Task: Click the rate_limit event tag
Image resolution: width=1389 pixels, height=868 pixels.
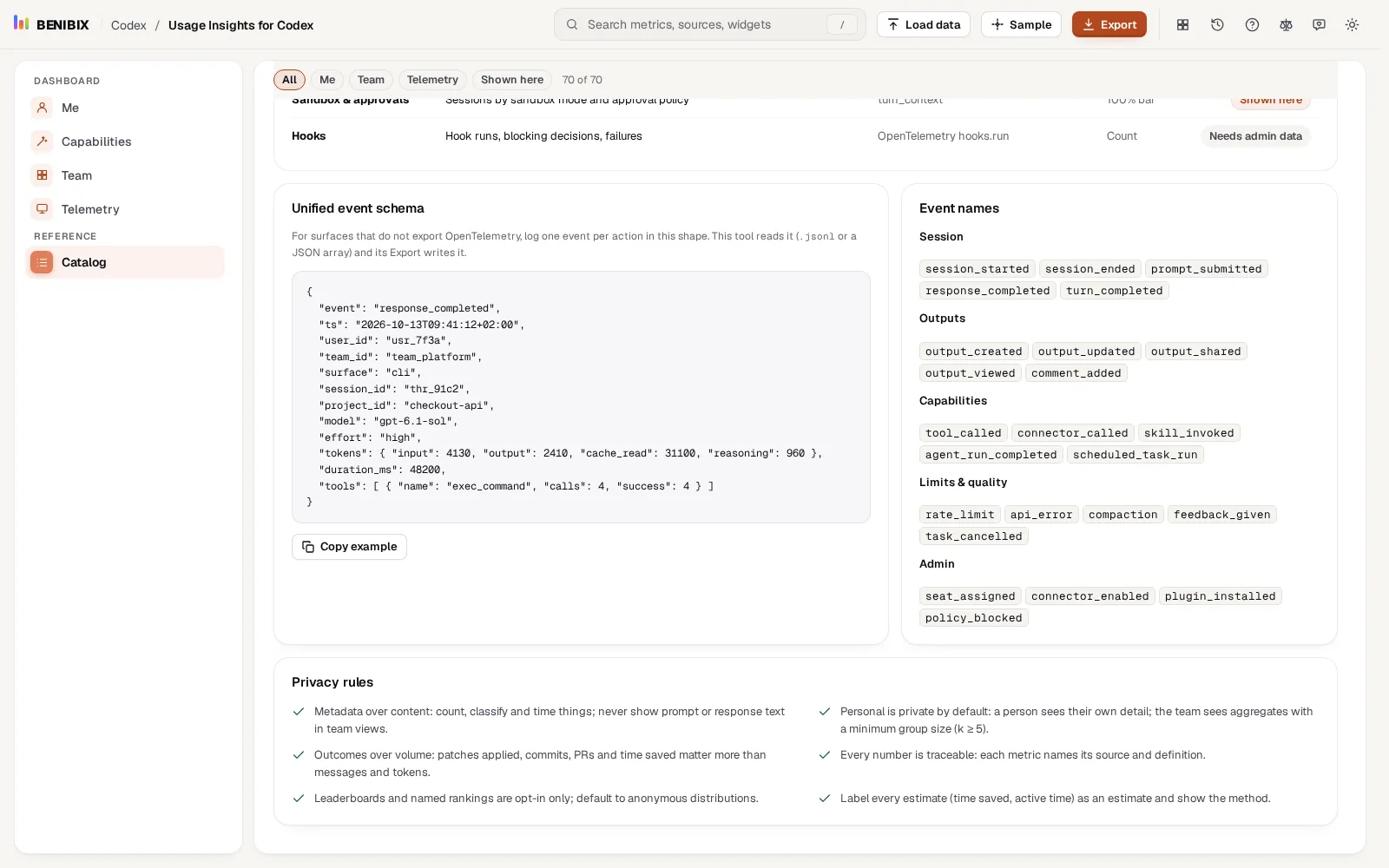Action: pos(959,515)
